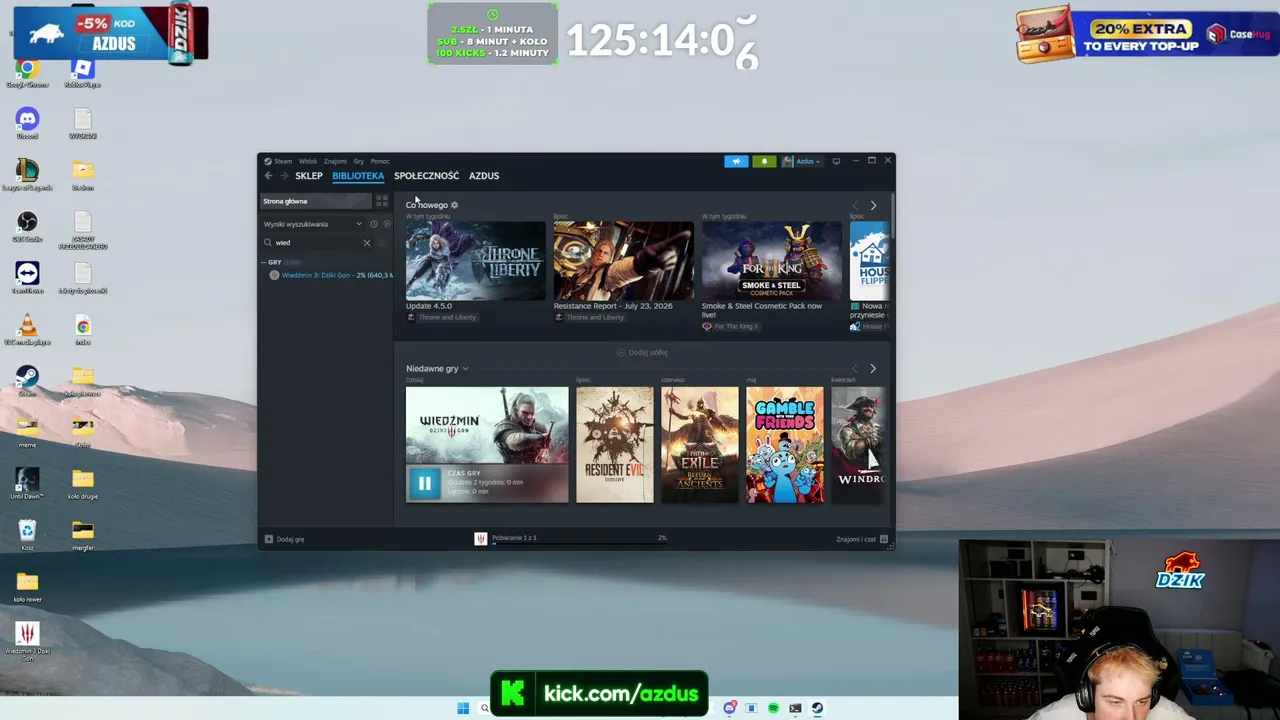Click the Strona główna button
This screenshot has height=720, width=1280.
(315, 201)
